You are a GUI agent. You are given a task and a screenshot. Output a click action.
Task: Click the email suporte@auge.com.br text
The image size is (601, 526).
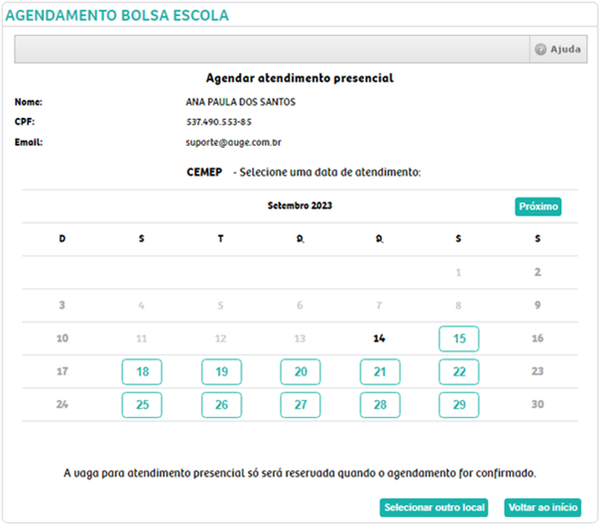(x=233, y=143)
